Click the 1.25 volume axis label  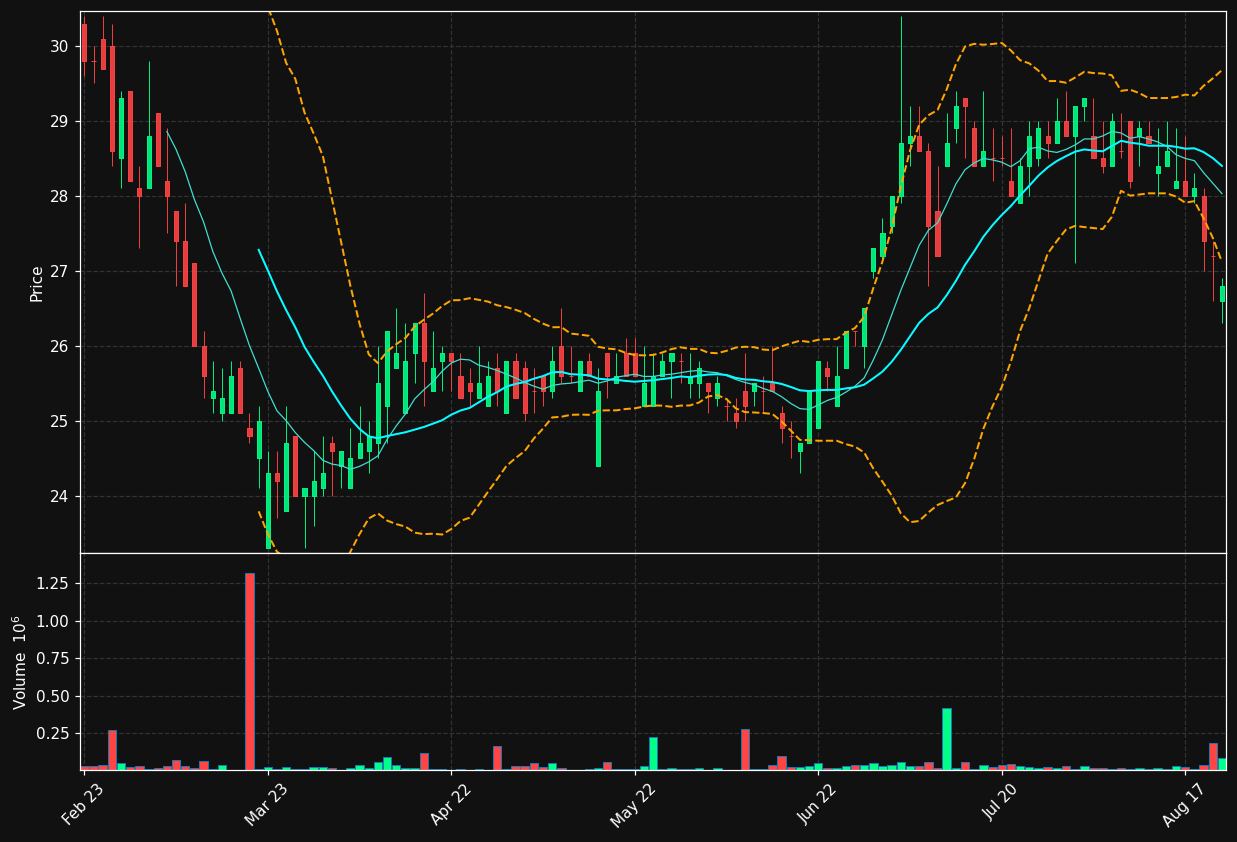click(x=51, y=583)
